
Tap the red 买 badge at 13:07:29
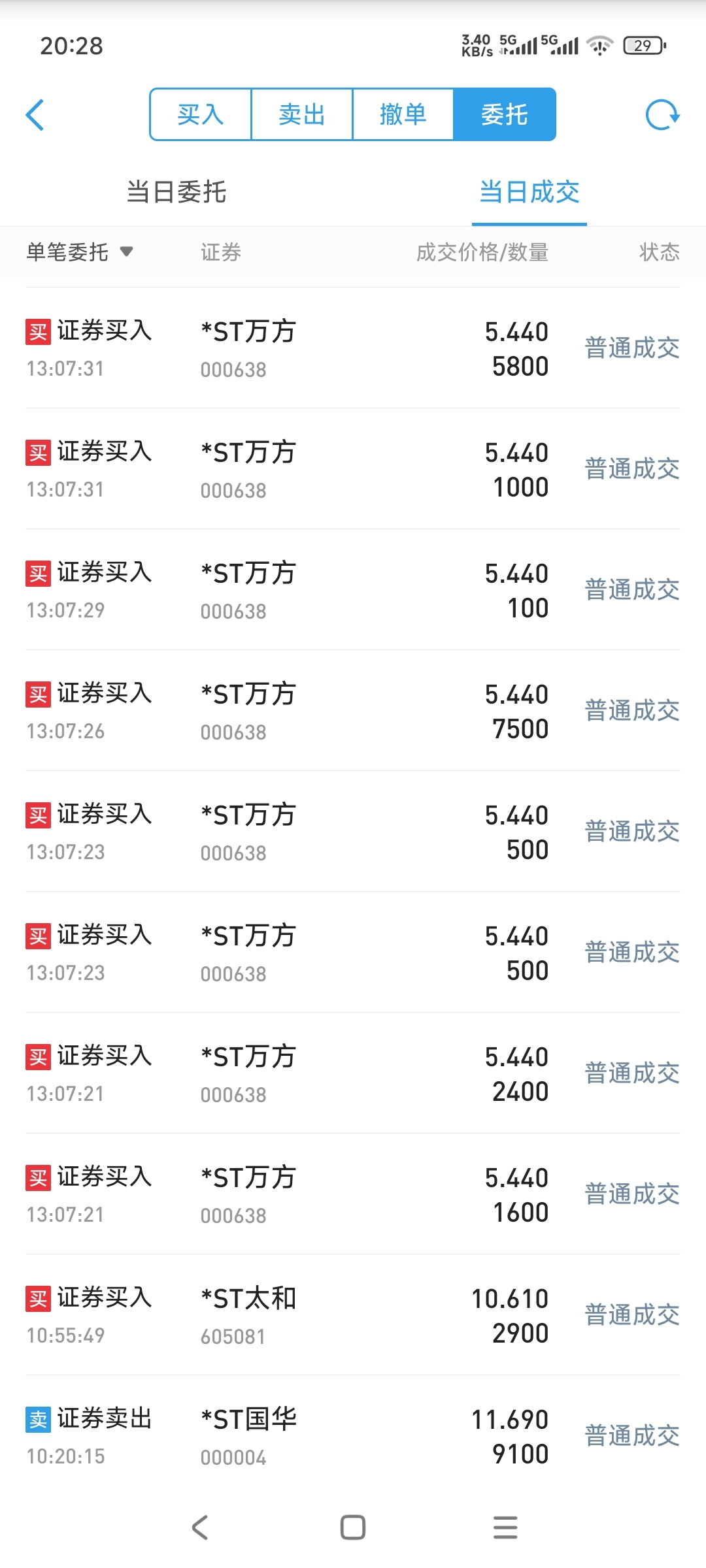point(39,574)
